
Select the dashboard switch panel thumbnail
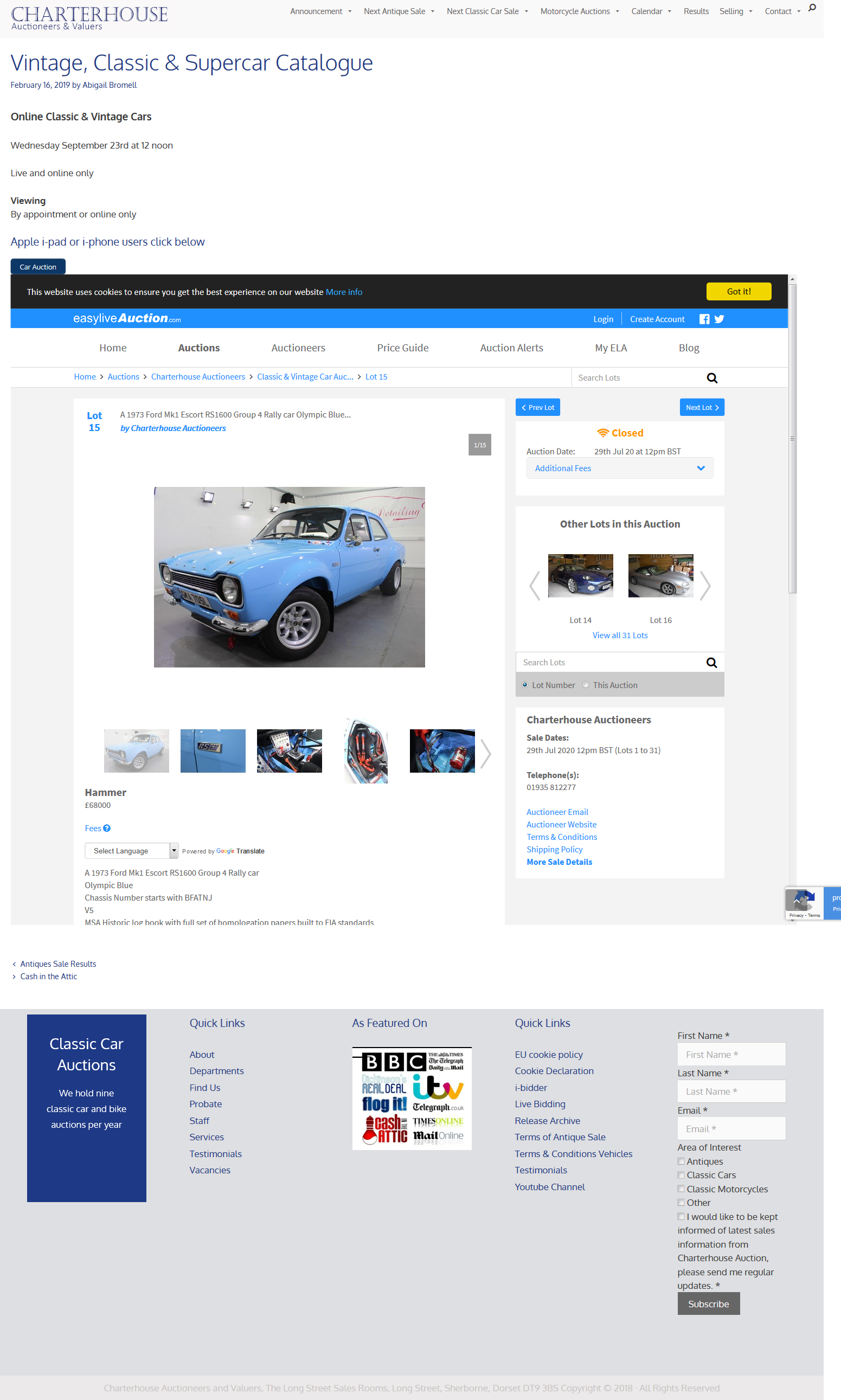(x=290, y=751)
